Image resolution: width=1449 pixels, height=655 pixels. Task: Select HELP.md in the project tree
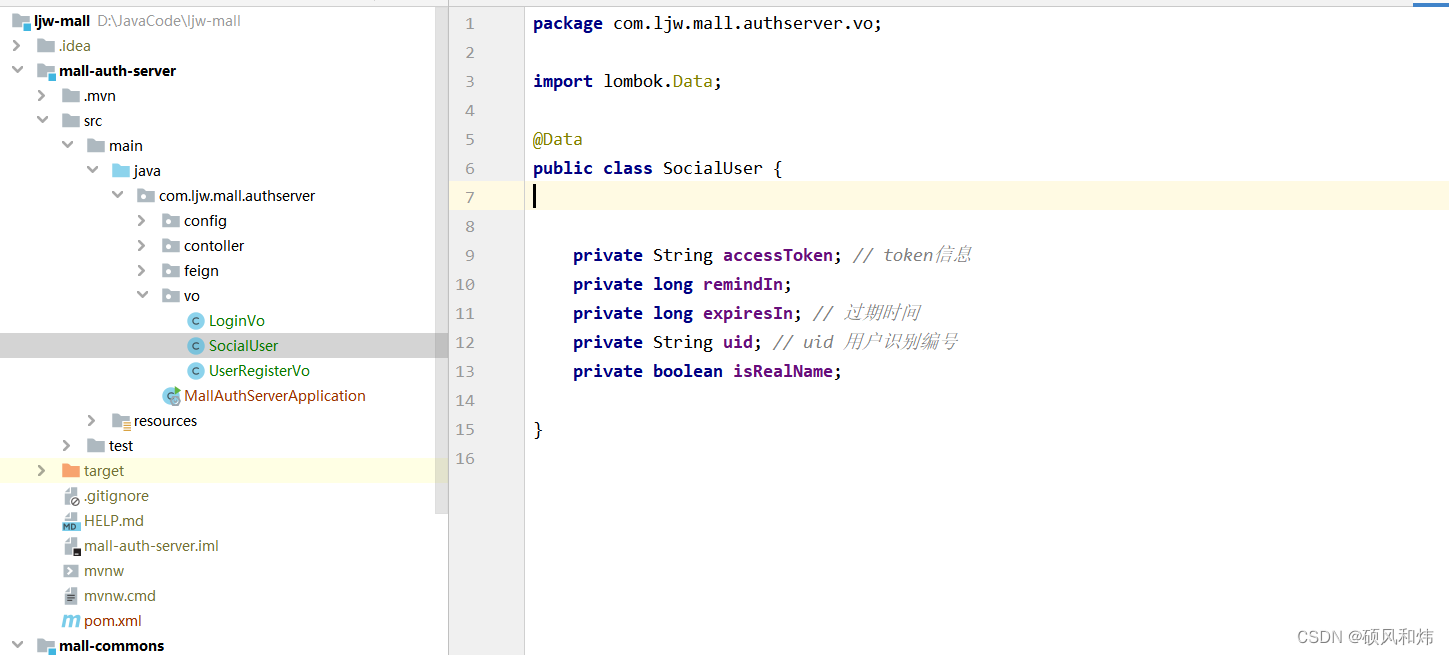click(x=114, y=520)
